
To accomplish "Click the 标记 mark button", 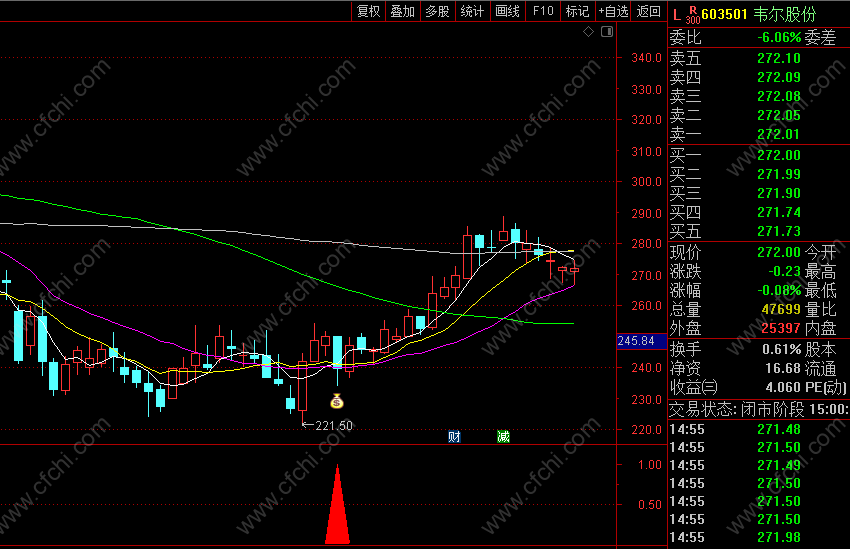I will pos(577,11).
